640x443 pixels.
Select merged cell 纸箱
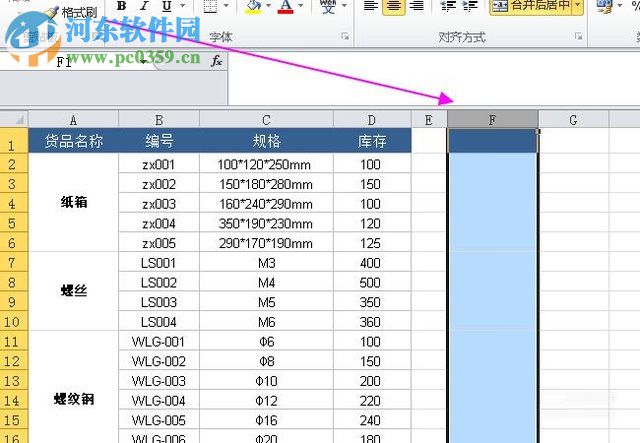pos(73,203)
